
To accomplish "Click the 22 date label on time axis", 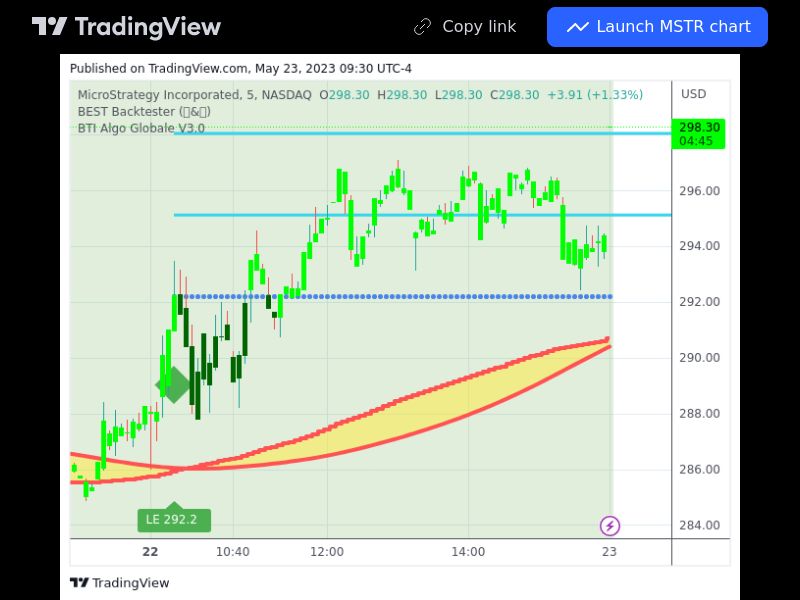I will coord(150,552).
